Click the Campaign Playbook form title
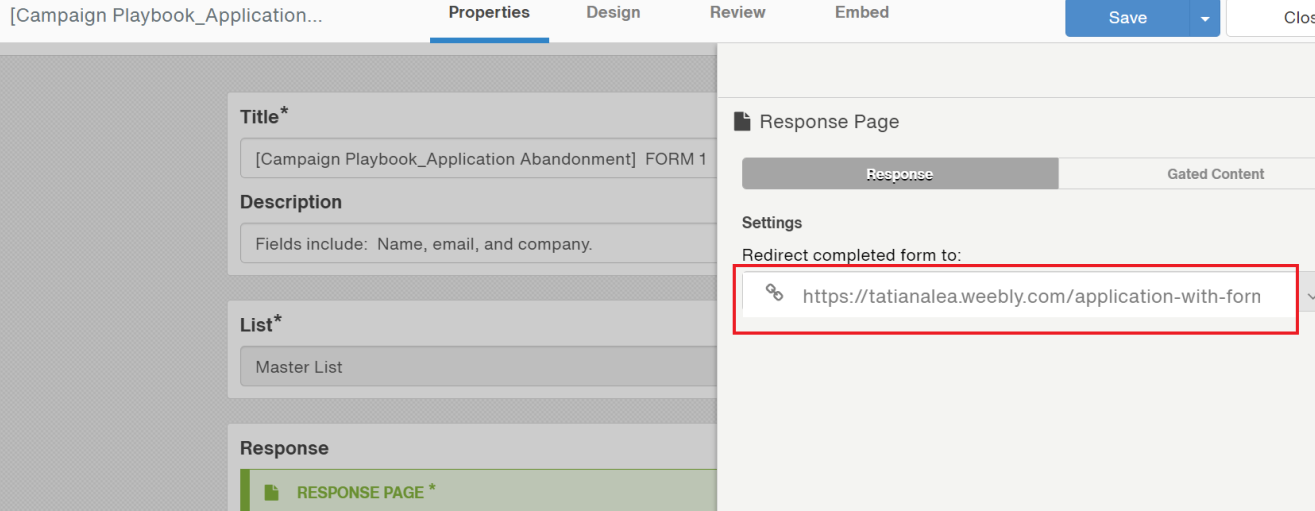This screenshot has width=1315, height=511. (x=166, y=17)
